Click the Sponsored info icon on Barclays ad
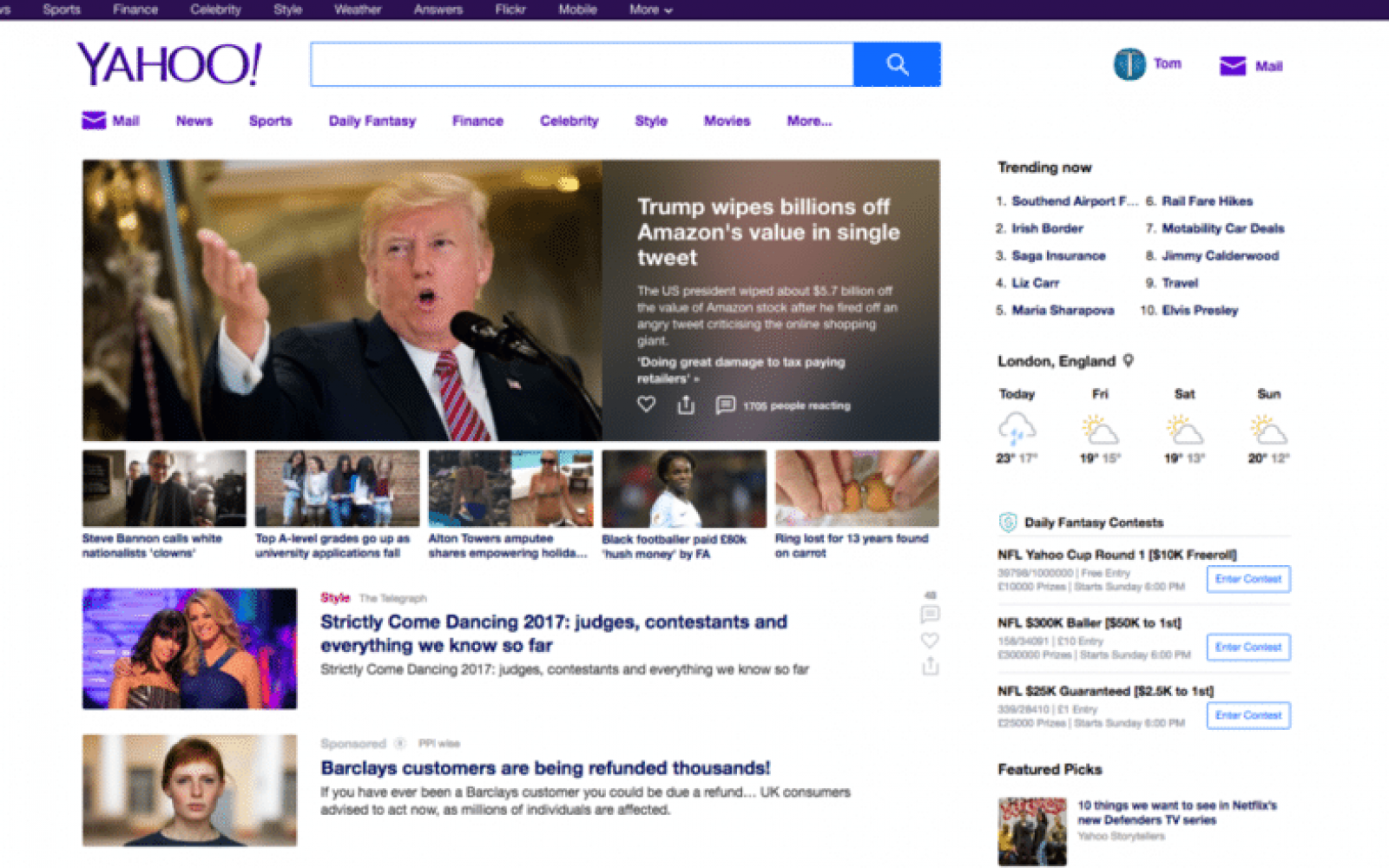 [x=400, y=743]
